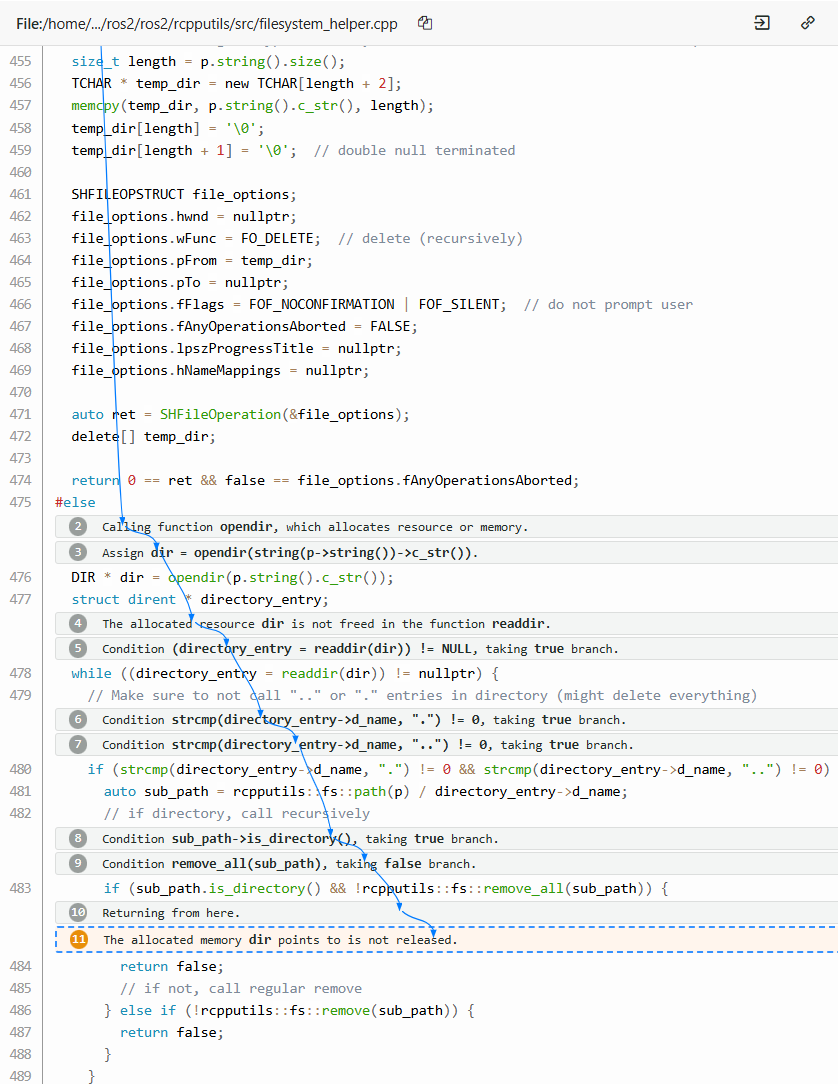Select event 5 readdir condition true branch
The image size is (838, 1084).
click(446, 648)
